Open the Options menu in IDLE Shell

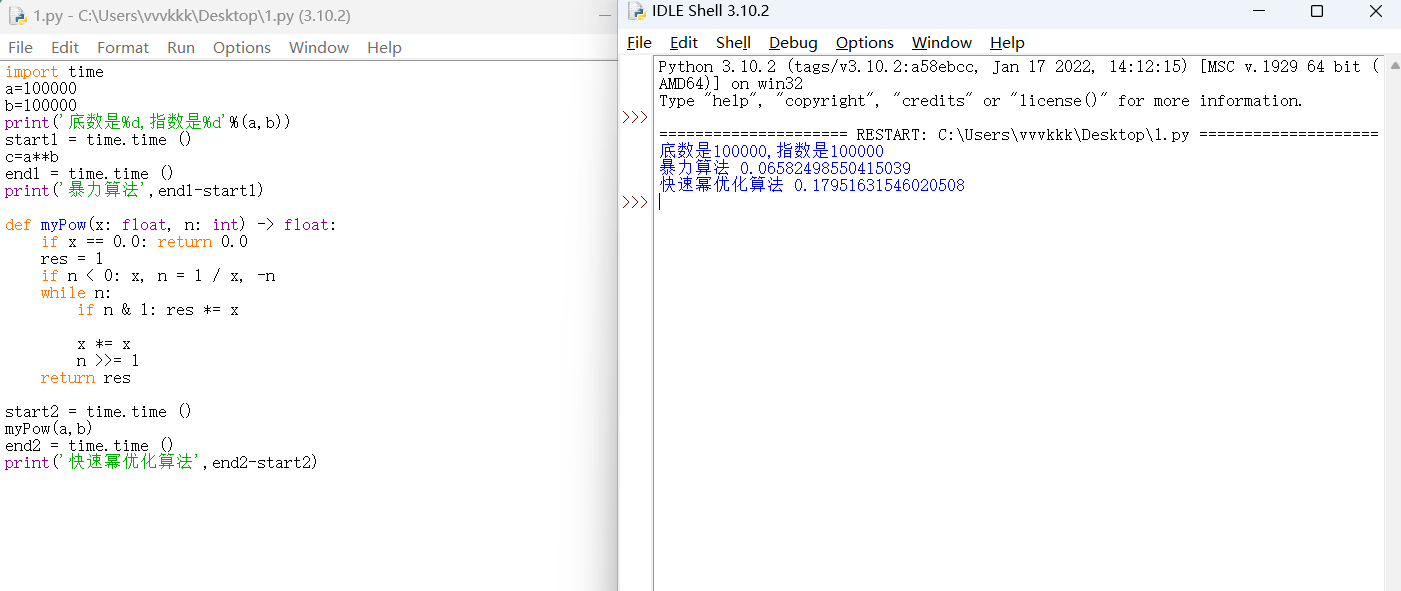click(x=865, y=42)
